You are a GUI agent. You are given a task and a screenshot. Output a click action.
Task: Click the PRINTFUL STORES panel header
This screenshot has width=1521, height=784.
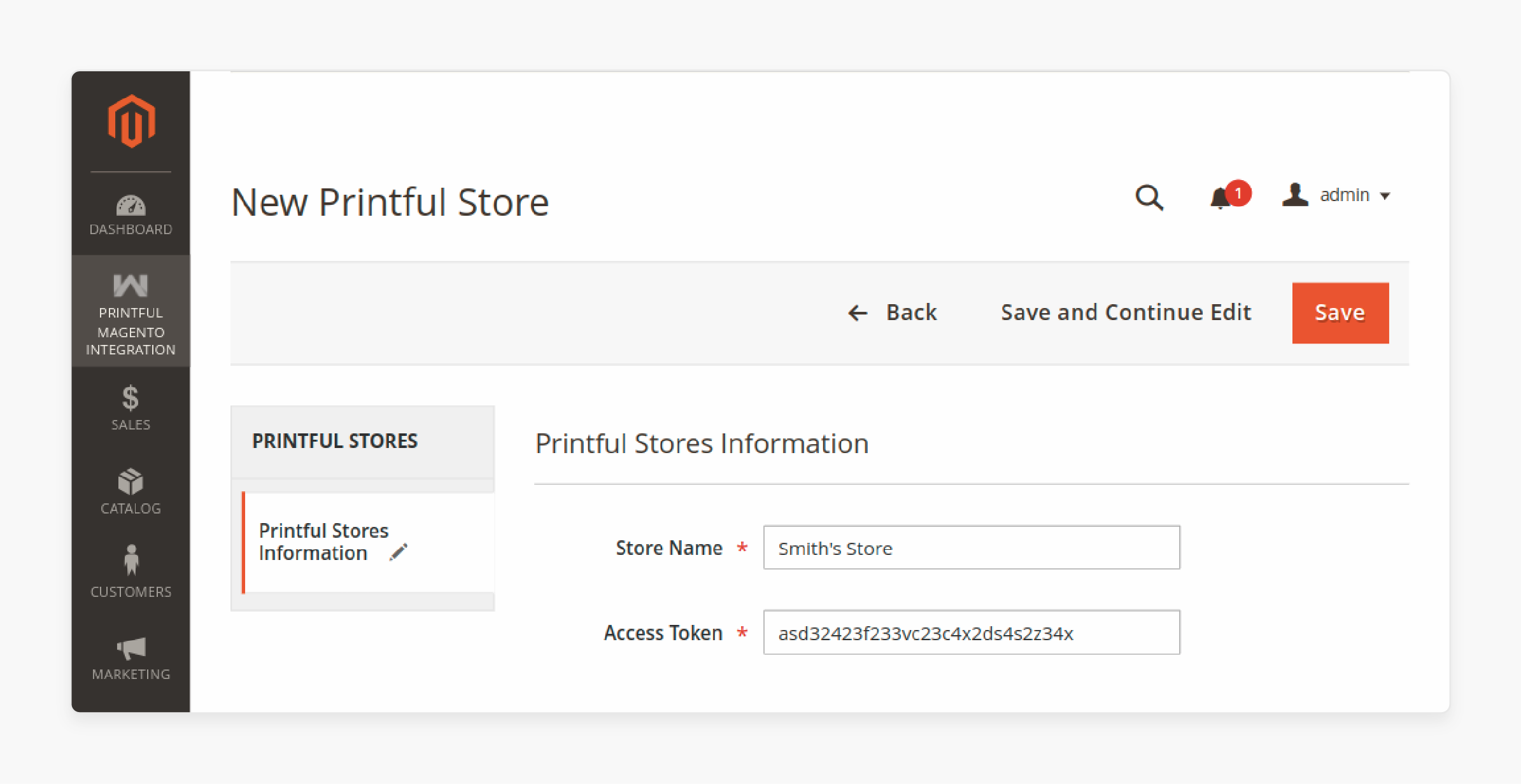(362, 442)
